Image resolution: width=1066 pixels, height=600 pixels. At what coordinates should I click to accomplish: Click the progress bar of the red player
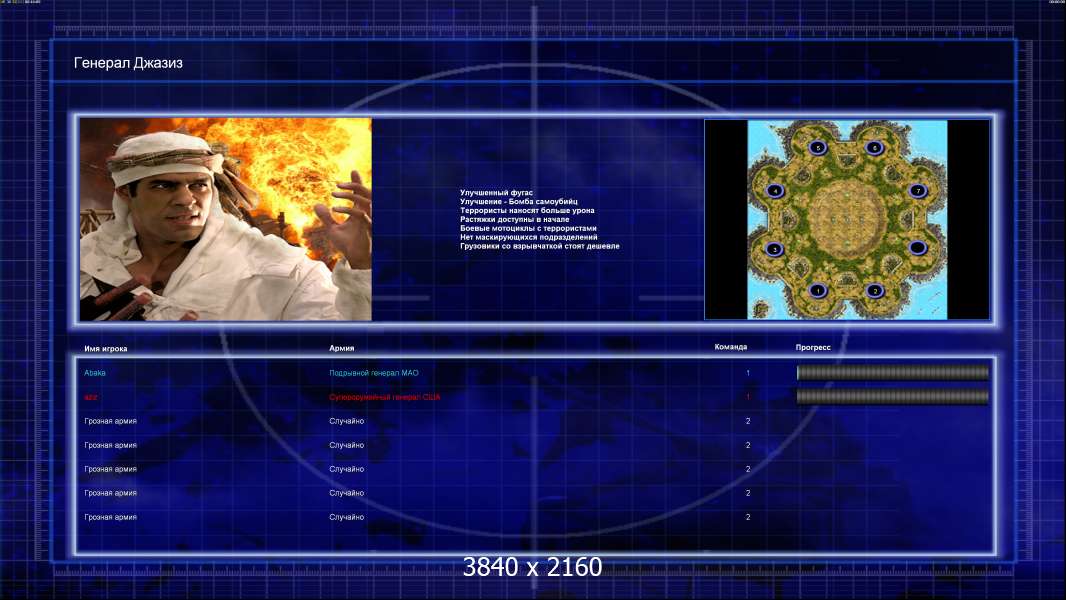click(892, 397)
